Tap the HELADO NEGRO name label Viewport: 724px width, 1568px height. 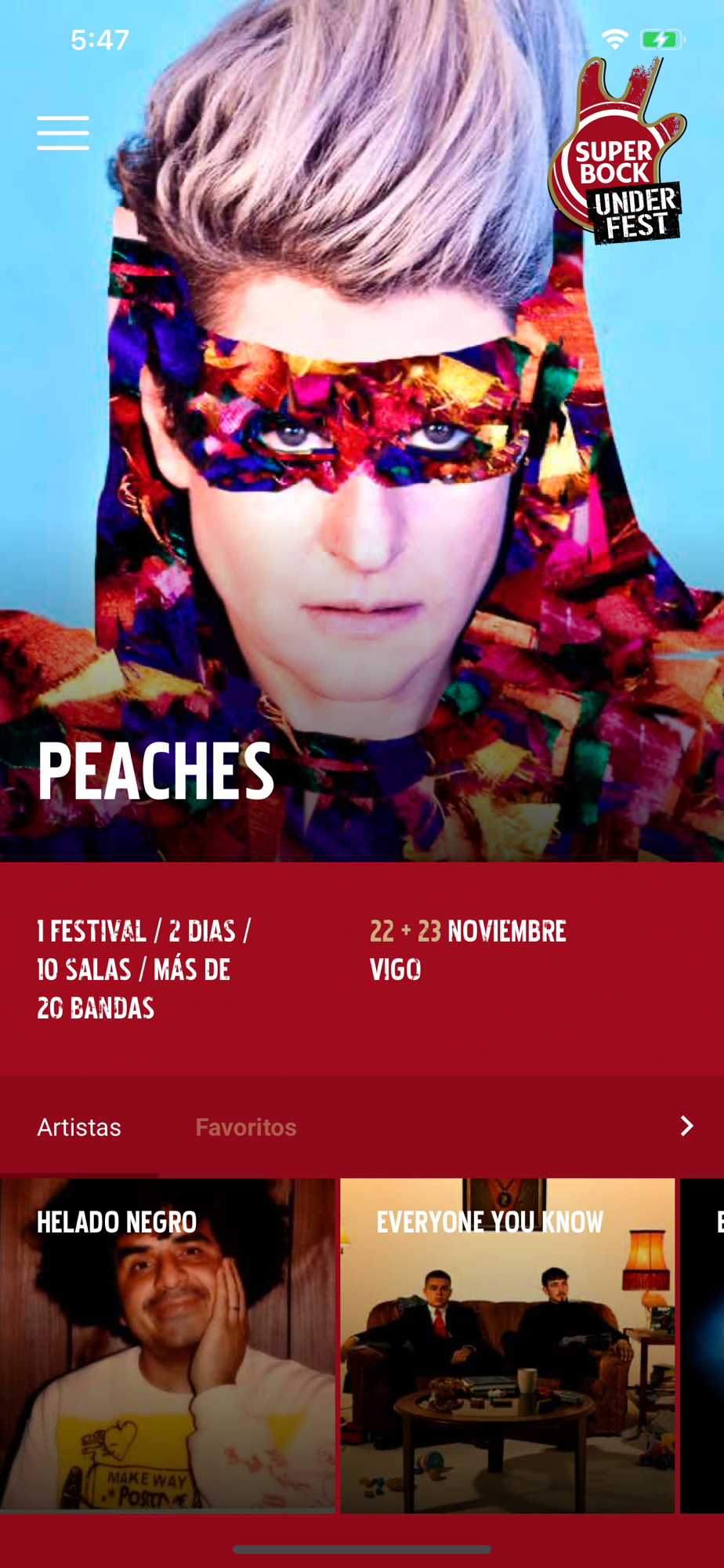click(x=117, y=1222)
